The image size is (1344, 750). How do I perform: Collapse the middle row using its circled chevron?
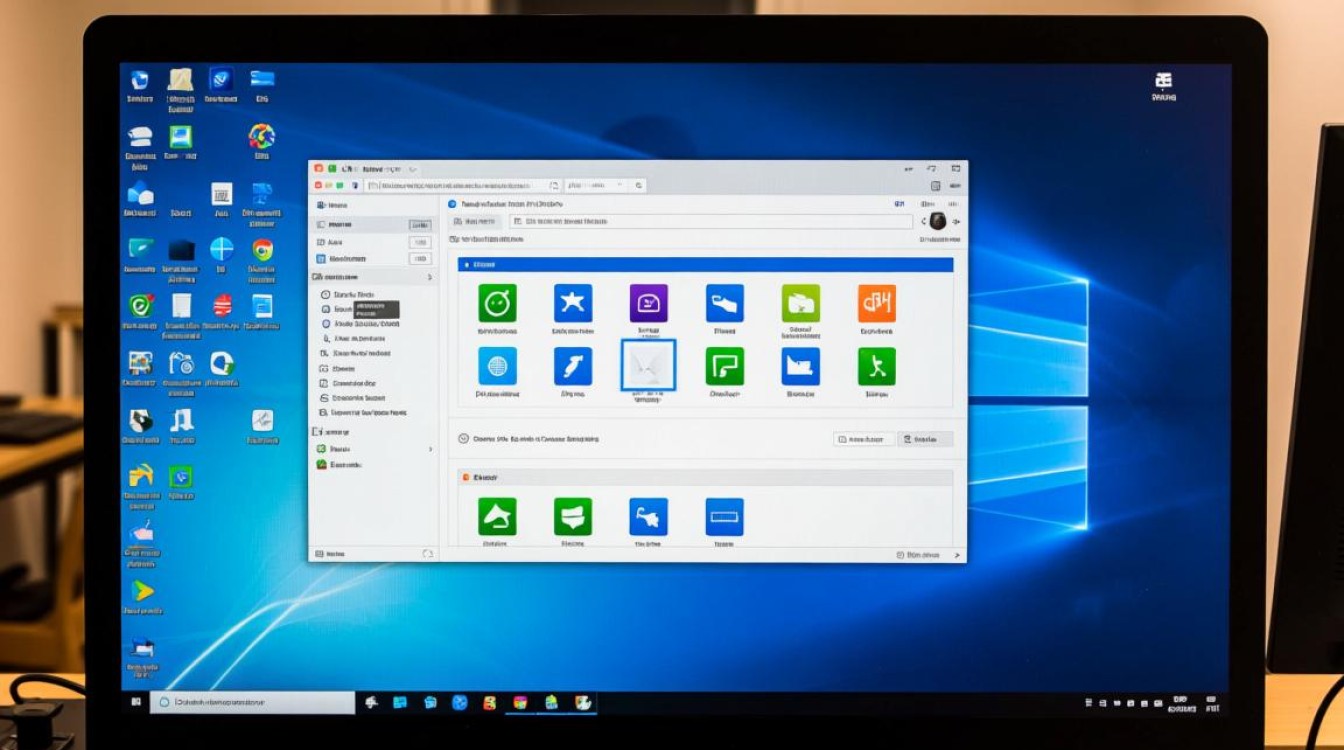[463, 438]
